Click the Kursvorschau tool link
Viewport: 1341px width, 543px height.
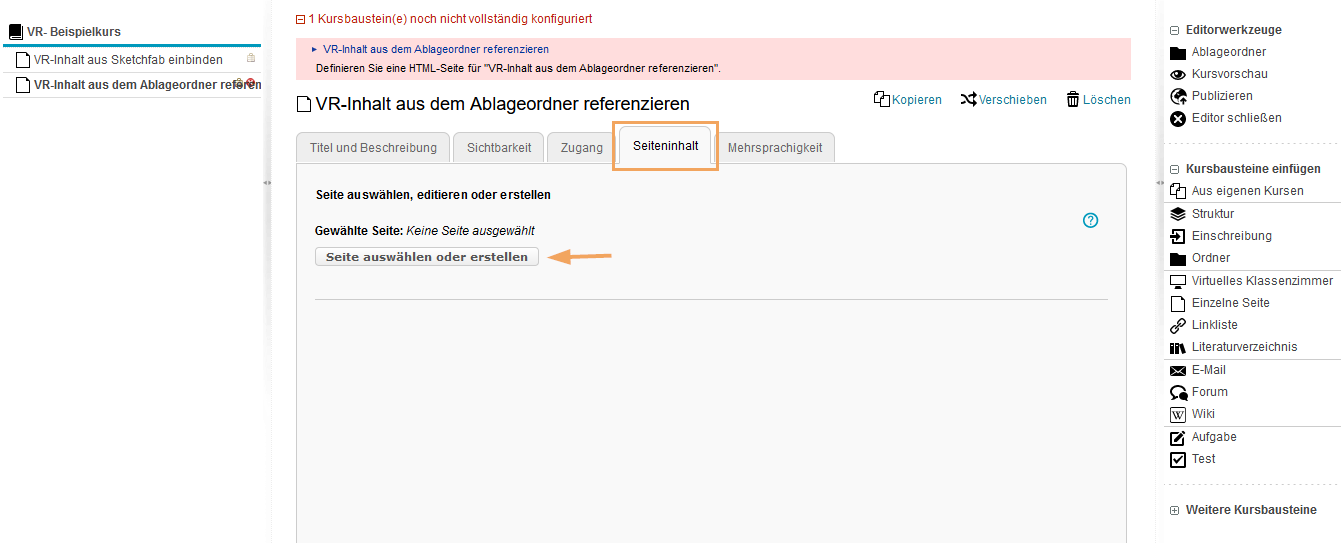pyautogui.click(x=1230, y=74)
